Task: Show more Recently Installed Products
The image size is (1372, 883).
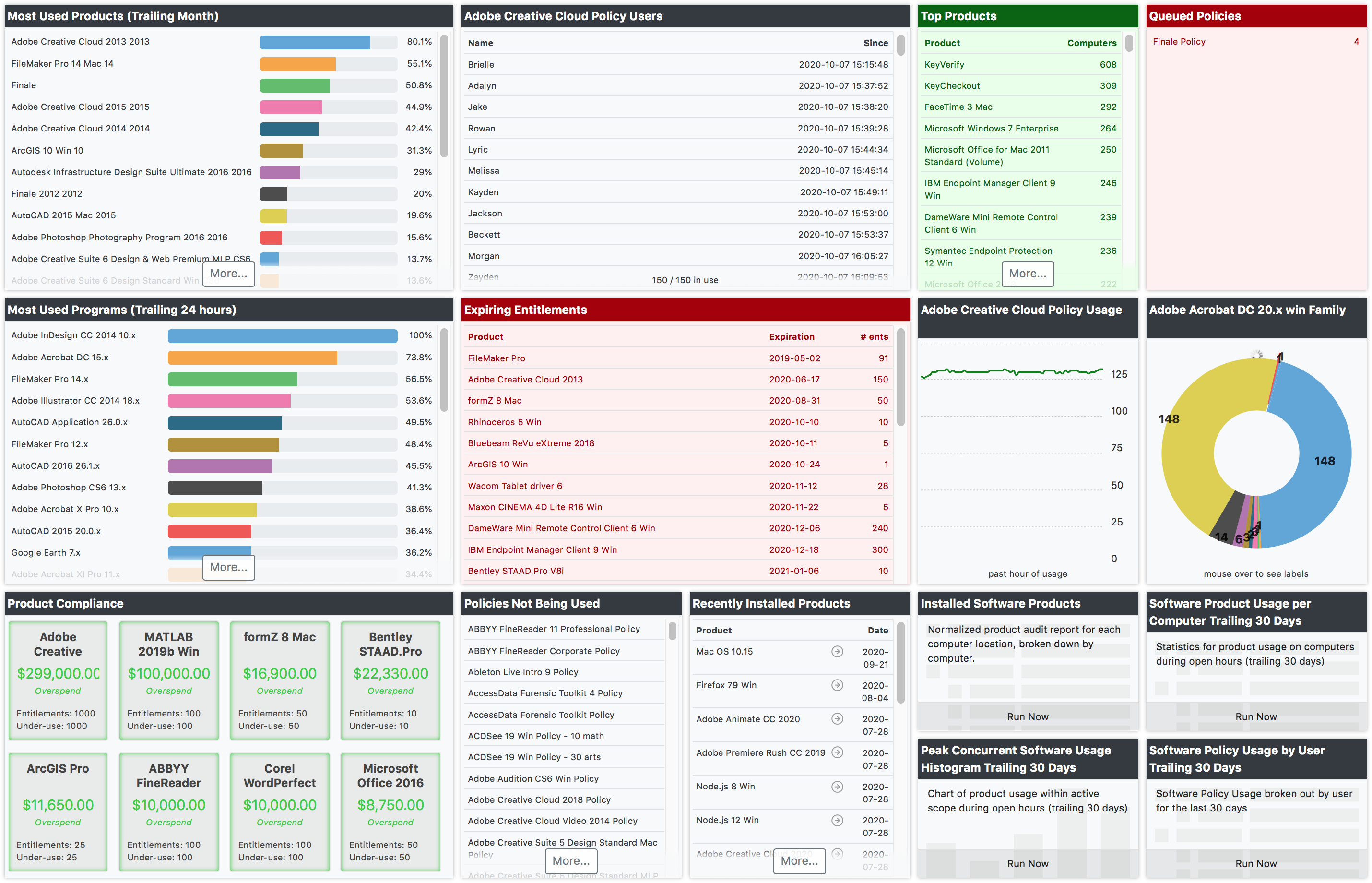Action: pos(799,860)
